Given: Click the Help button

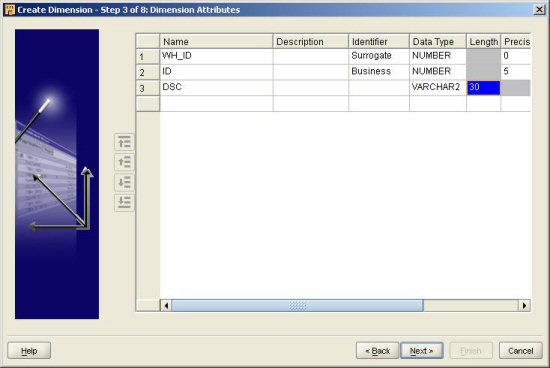Looking at the screenshot, I should coord(29,350).
